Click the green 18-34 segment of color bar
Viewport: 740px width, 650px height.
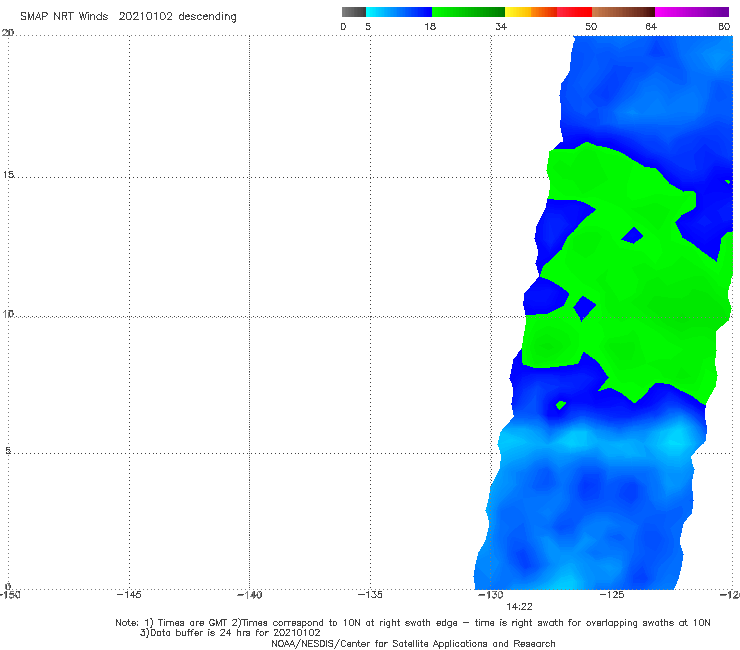(468, 12)
